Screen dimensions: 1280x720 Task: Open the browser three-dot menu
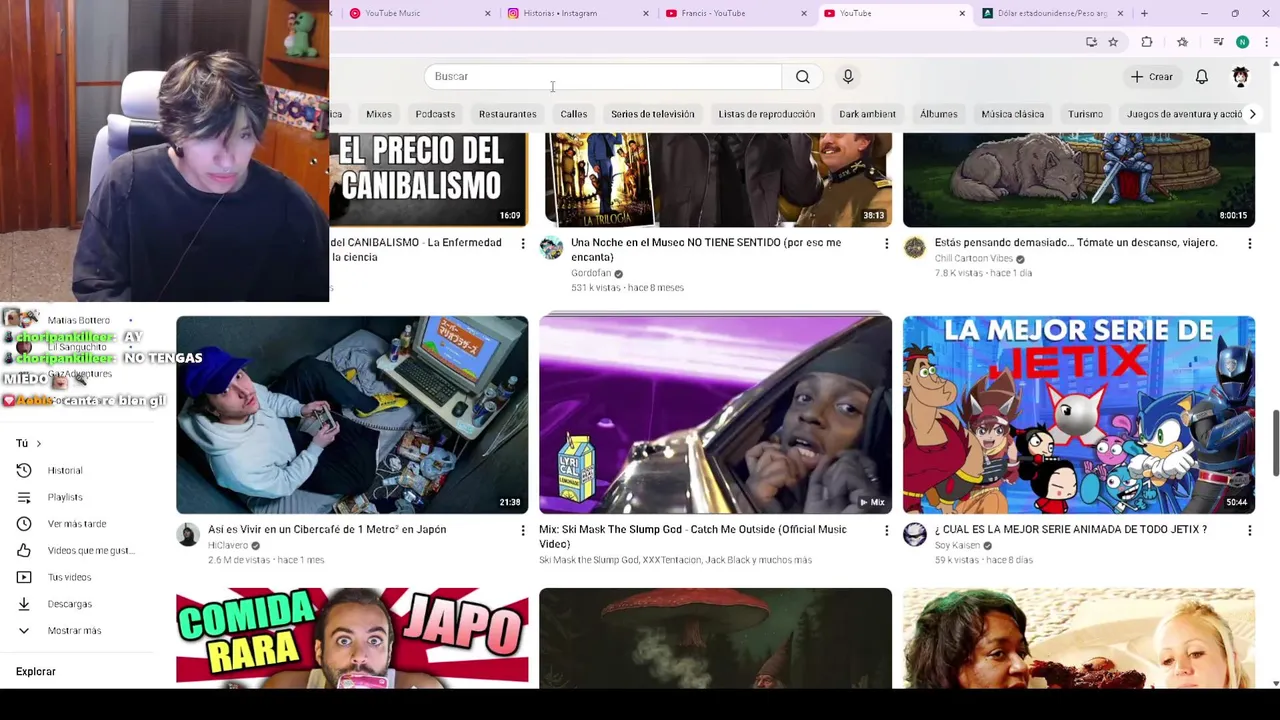click(1266, 42)
